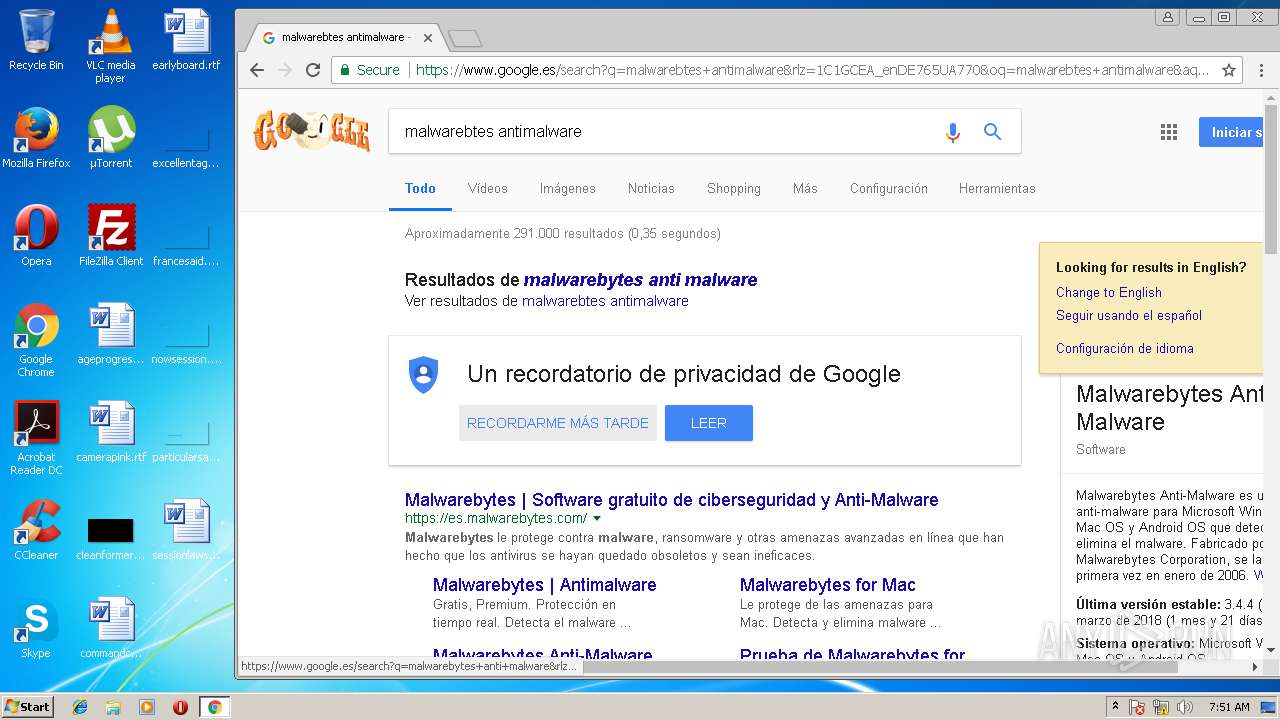View results for malwarebtes antimalware instead
Viewport: 1280px width, 720px height.
(x=605, y=301)
